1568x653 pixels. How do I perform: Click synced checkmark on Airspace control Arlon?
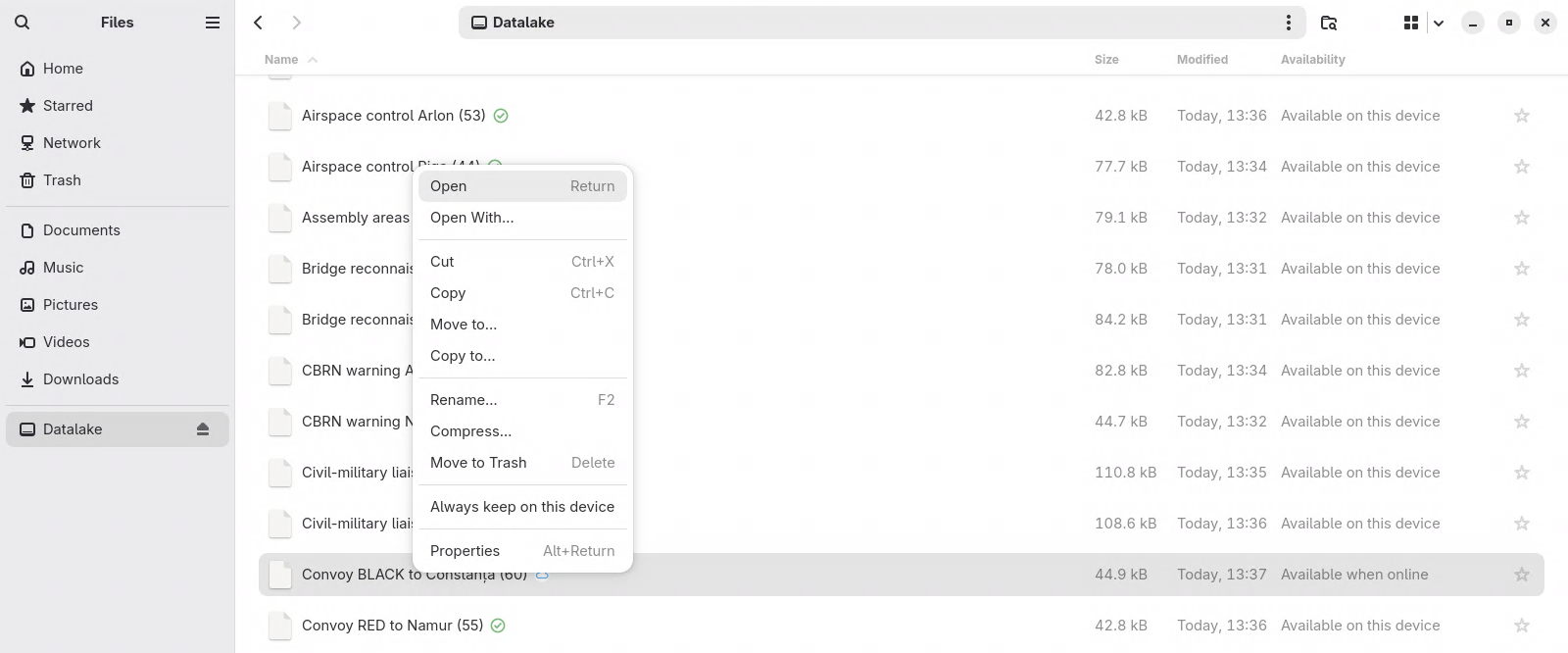[501, 116]
